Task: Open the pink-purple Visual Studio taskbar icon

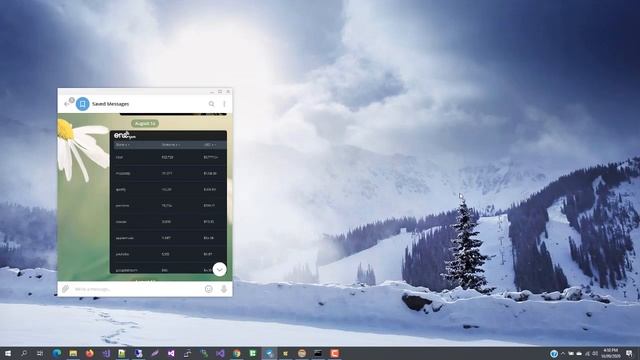Action: coord(171,353)
